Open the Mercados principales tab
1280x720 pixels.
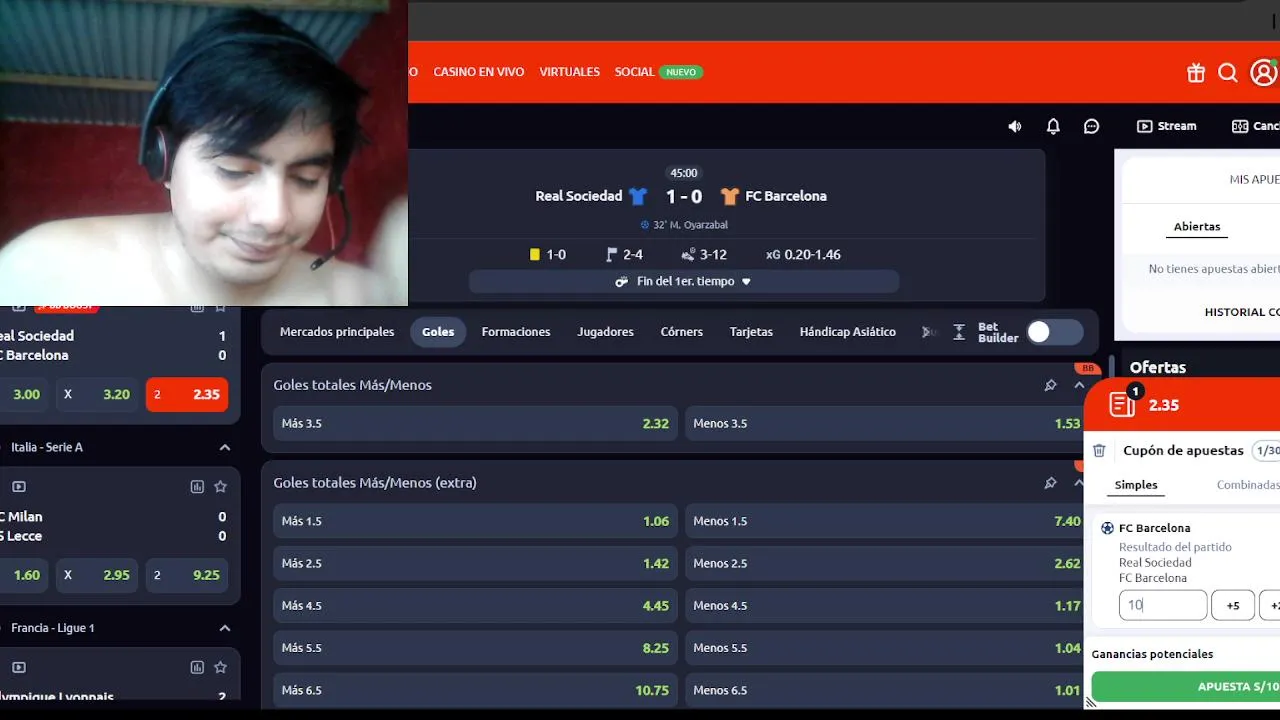point(337,332)
